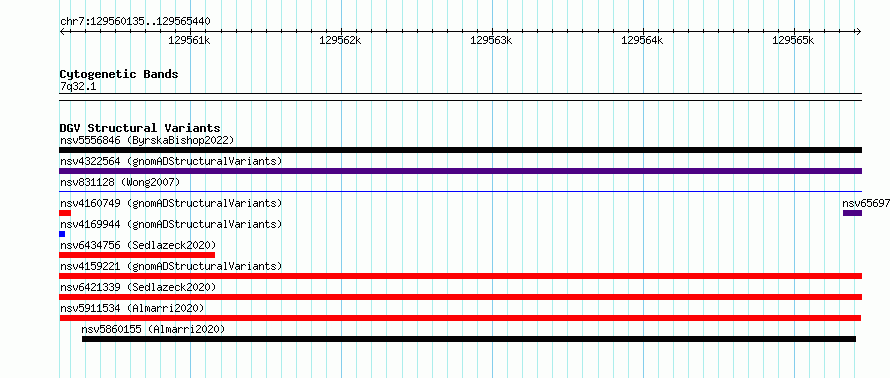Click the 129563k ruler position
Image resolution: width=890 pixels, height=378 pixels.
(492, 40)
